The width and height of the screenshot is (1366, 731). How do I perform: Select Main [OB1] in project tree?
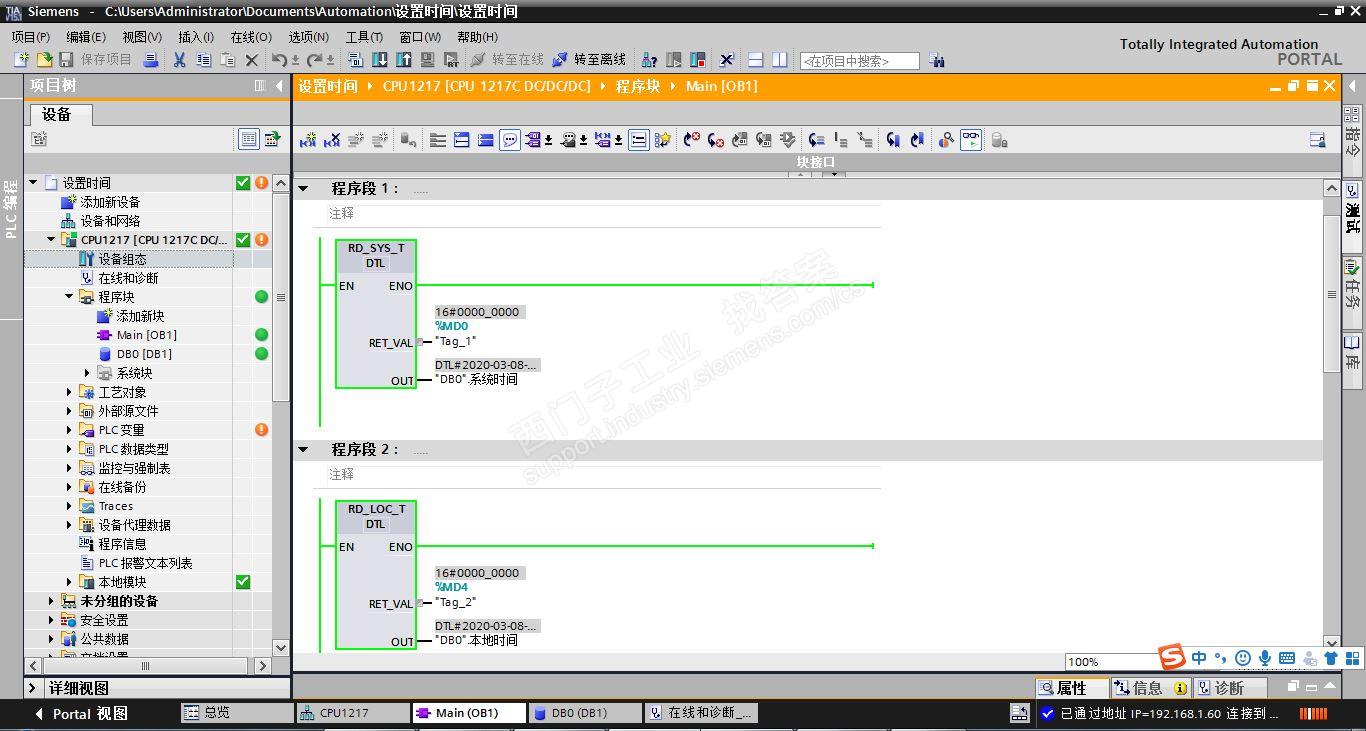[146, 335]
